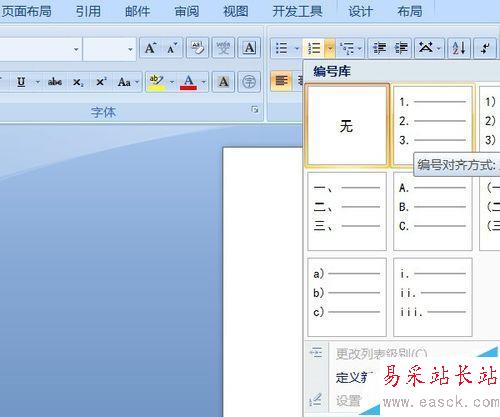Click the bullets list icon
The height and width of the screenshot is (417, 500).
point(282,49)
